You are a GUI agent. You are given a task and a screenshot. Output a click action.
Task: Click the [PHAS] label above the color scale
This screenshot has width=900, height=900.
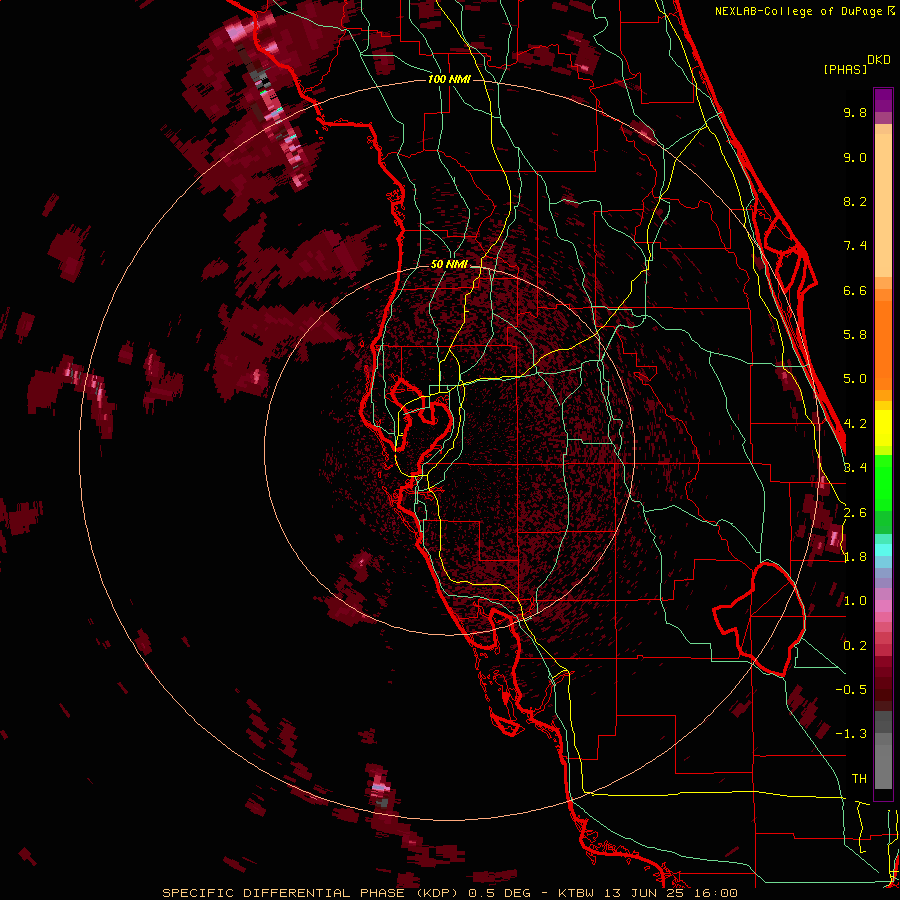[845, 69]
